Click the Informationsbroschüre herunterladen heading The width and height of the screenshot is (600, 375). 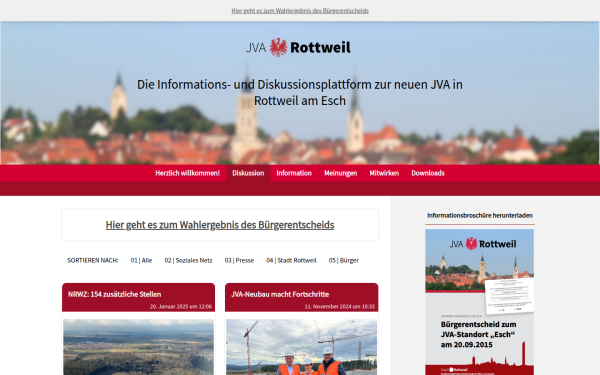click(x=480, y=215)
